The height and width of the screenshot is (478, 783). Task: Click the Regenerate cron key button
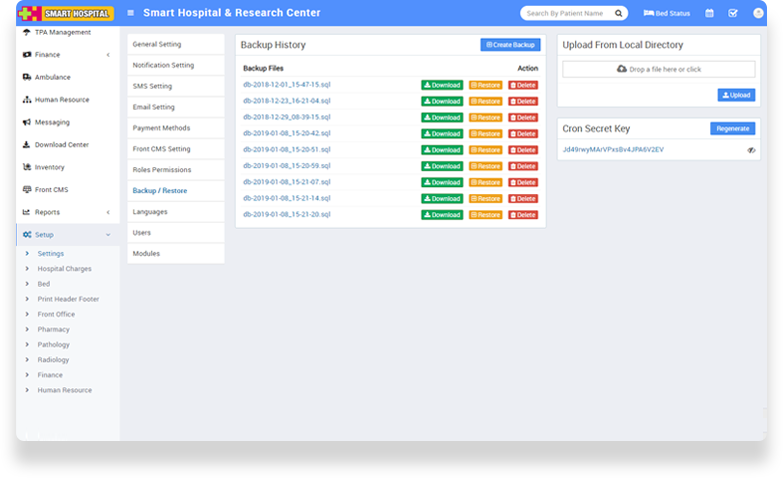point(732,129)
